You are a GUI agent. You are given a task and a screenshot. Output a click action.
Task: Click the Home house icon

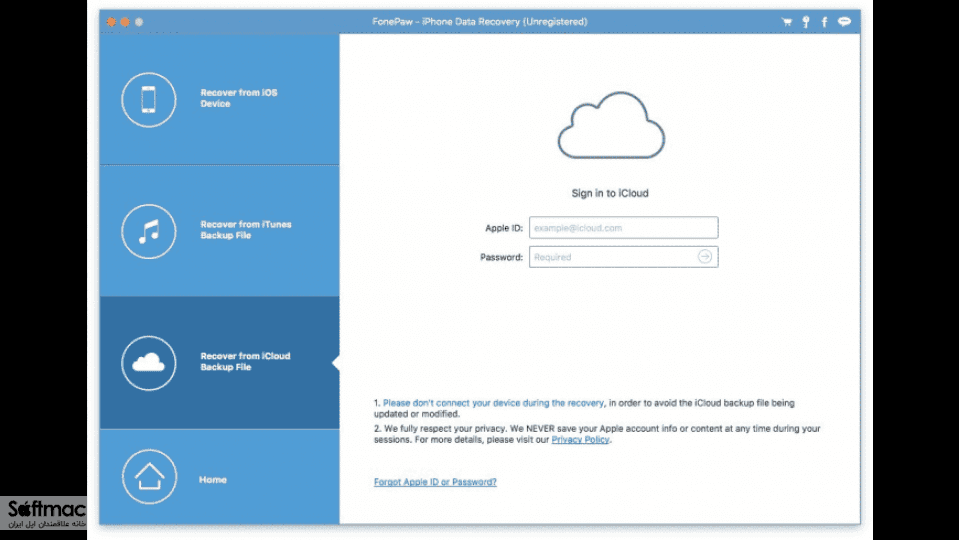pyautogui.click(x=149, y=476)
